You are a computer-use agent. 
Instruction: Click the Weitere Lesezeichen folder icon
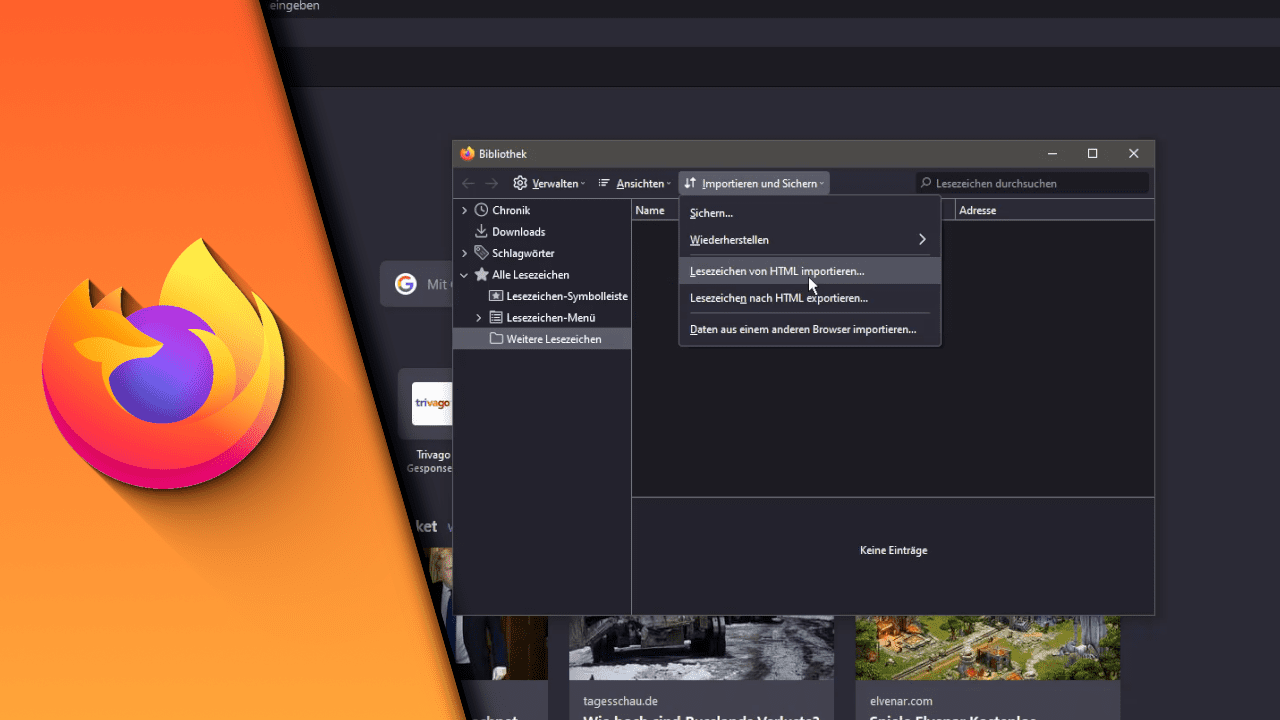point(496,339)
